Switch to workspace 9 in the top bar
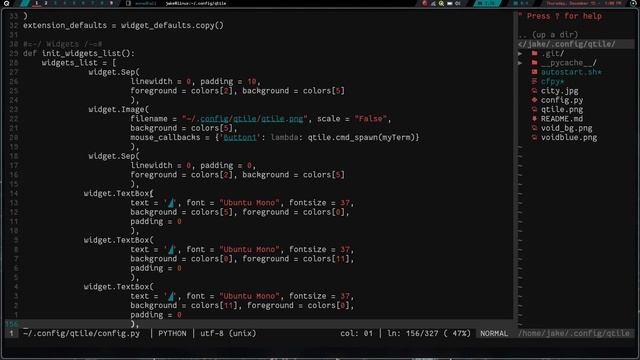 tap(111, 3)
